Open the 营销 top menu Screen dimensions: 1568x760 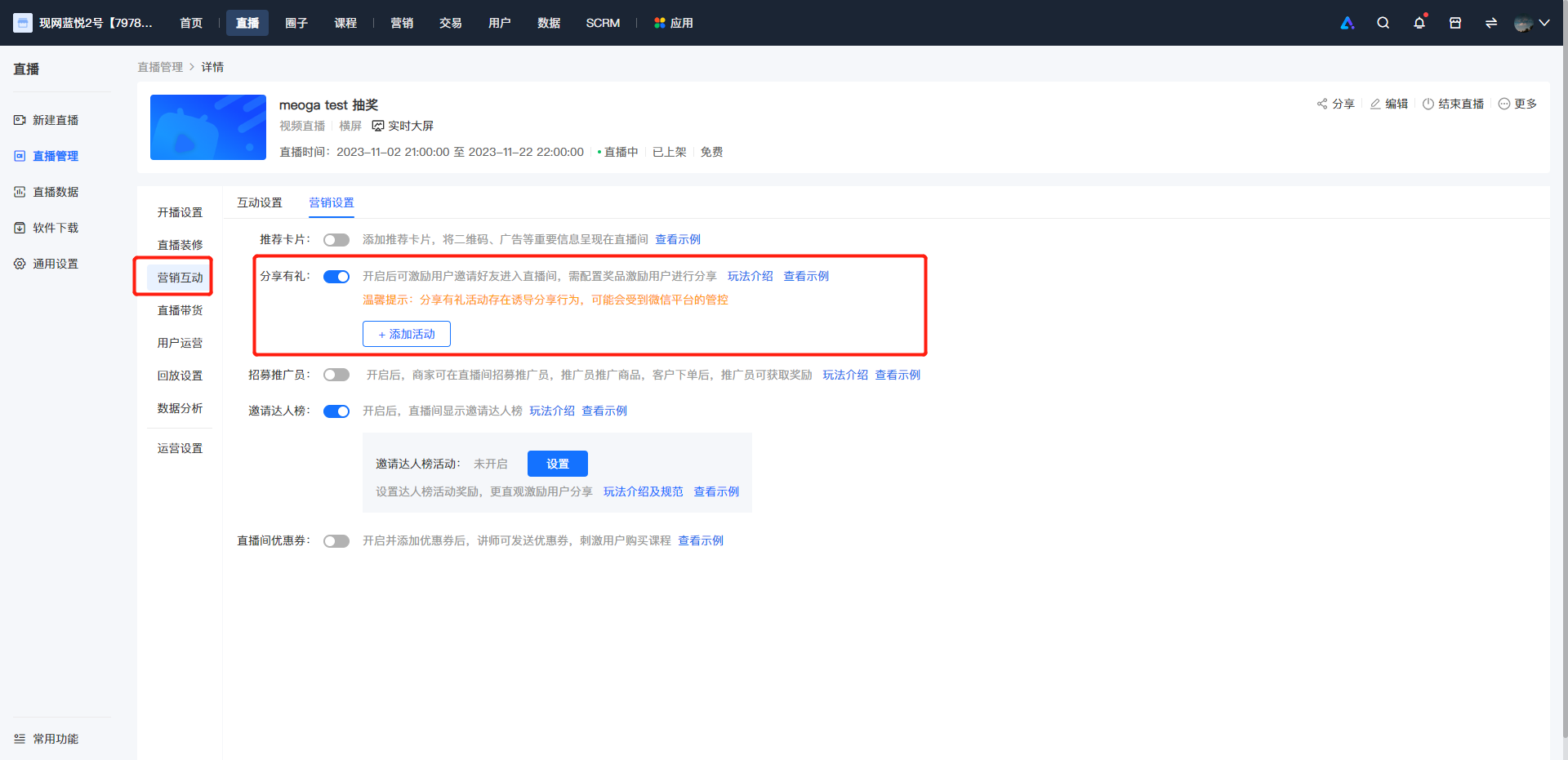tap(402, 23)
